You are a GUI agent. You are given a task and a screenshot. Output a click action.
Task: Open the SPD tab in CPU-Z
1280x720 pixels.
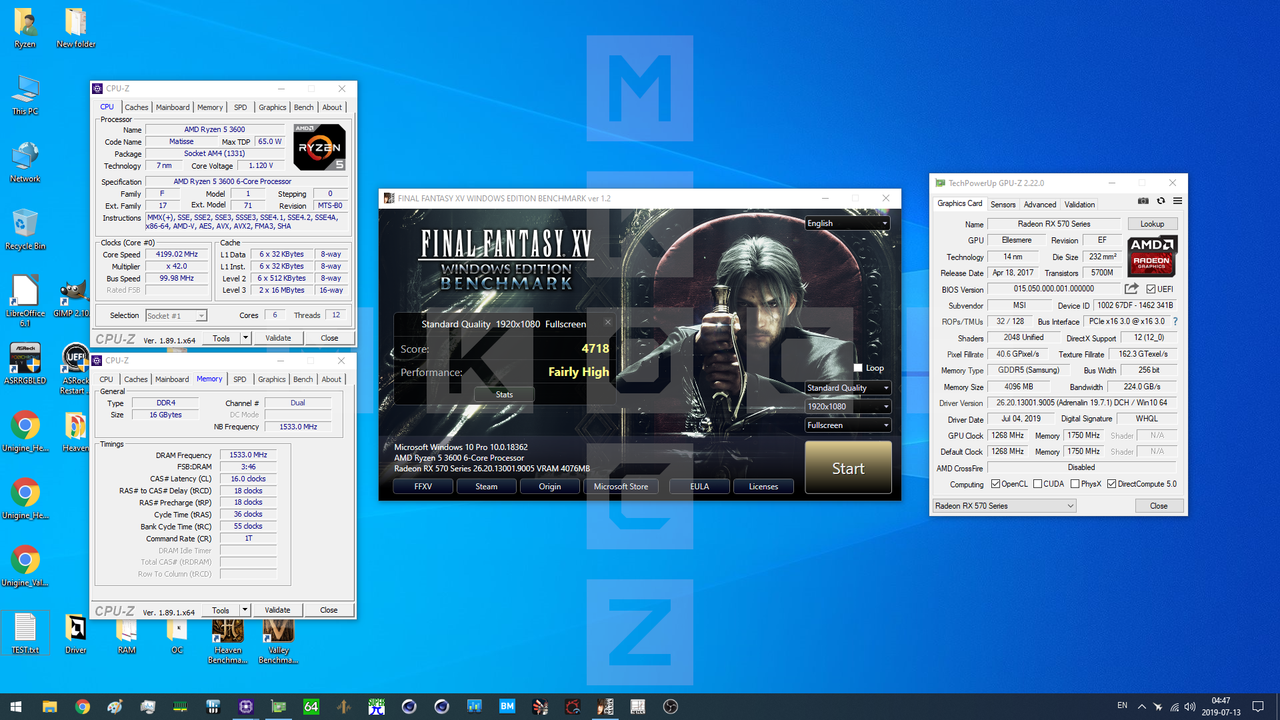tap(240, 106)
